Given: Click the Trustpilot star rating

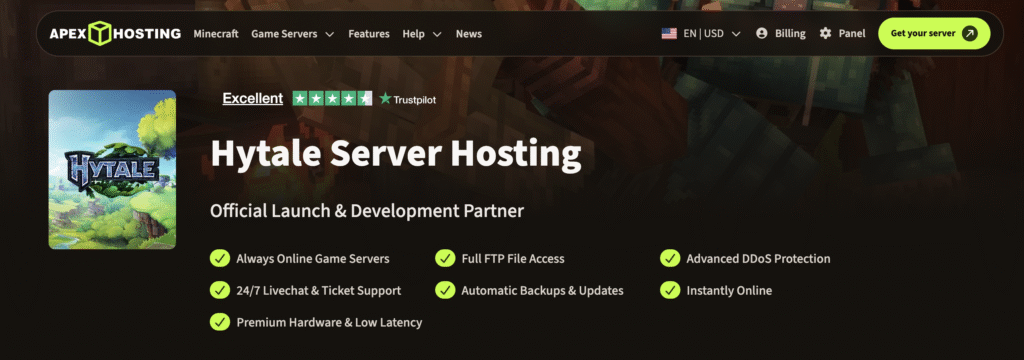Looking at the screenshot, I should 332,99.
